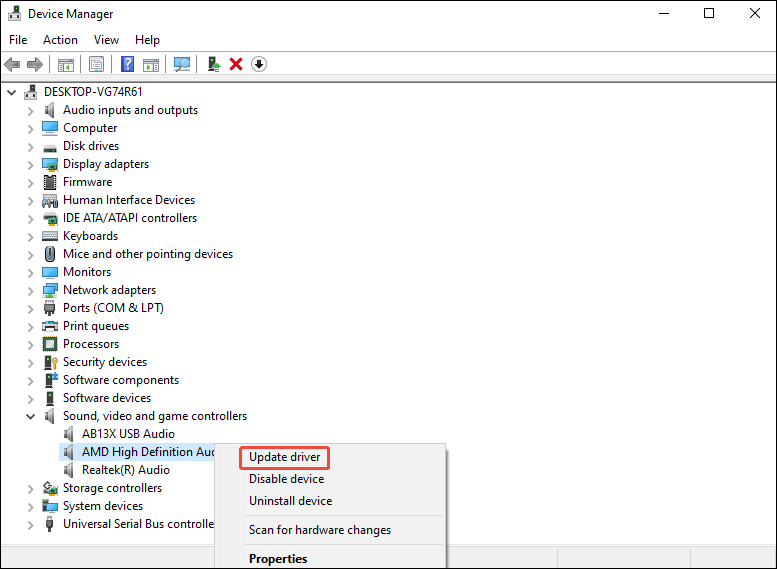
Task: Click Scan for hardware changes monitor icon
Action: (182, 64)
